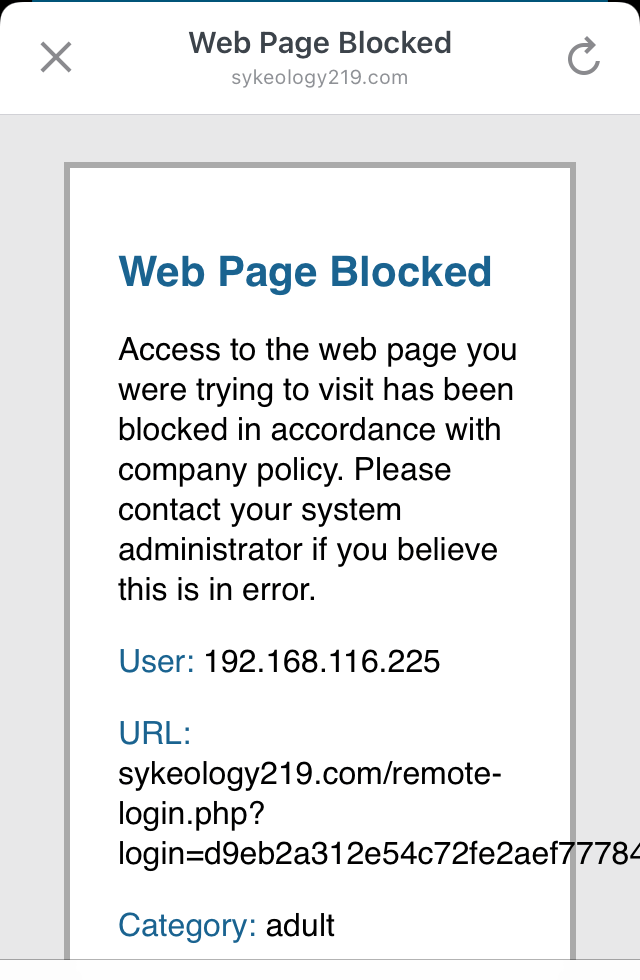This screenshot has height=980, width=640.
Task: Click the 'company policy. Please' text line
Action: click(284, 470)
